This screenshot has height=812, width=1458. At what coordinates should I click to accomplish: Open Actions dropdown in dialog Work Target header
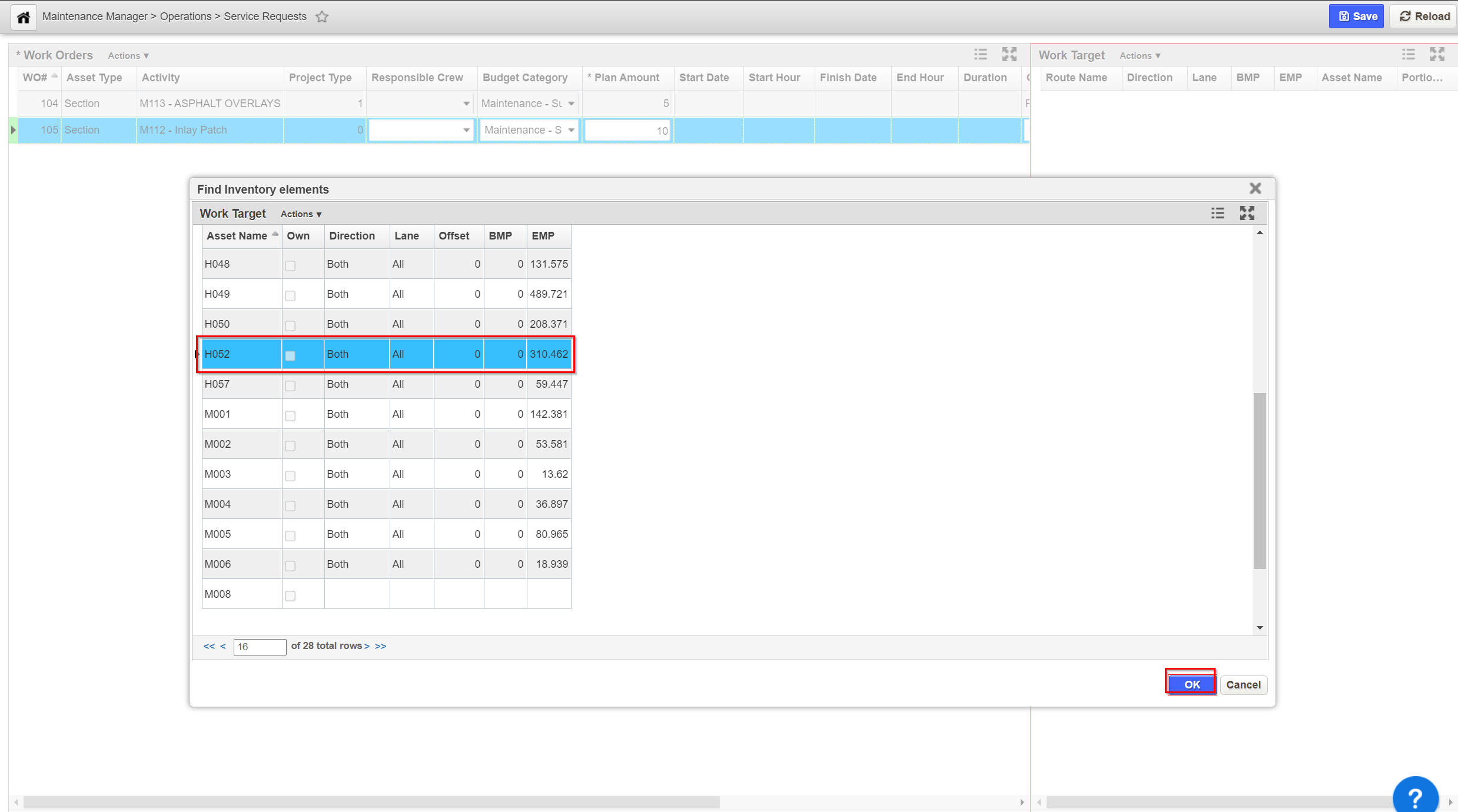[301, 214]
